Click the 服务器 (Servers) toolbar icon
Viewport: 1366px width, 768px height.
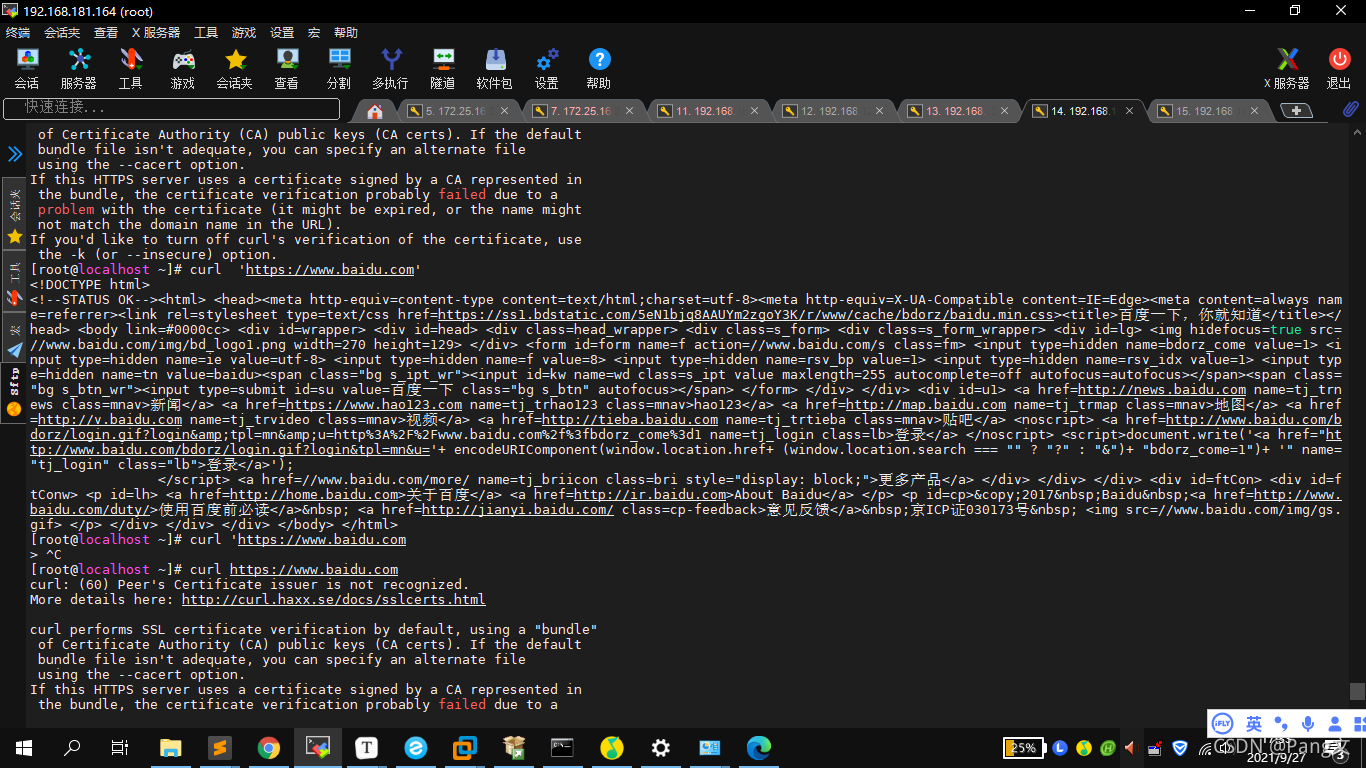[x=79, y=69]
